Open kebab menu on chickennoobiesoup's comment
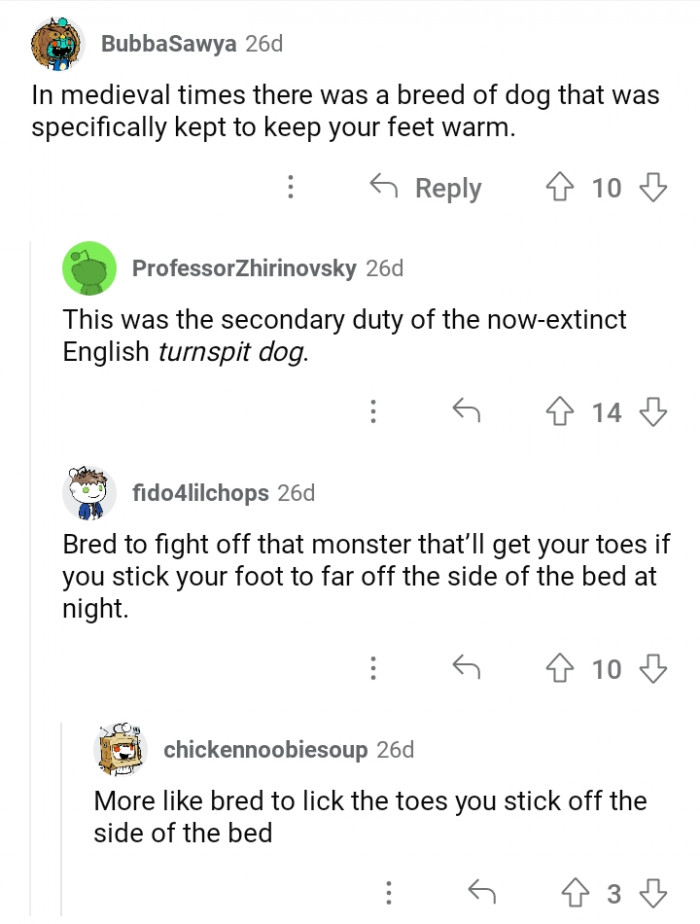Screen dimensions: 700x924 389,893
